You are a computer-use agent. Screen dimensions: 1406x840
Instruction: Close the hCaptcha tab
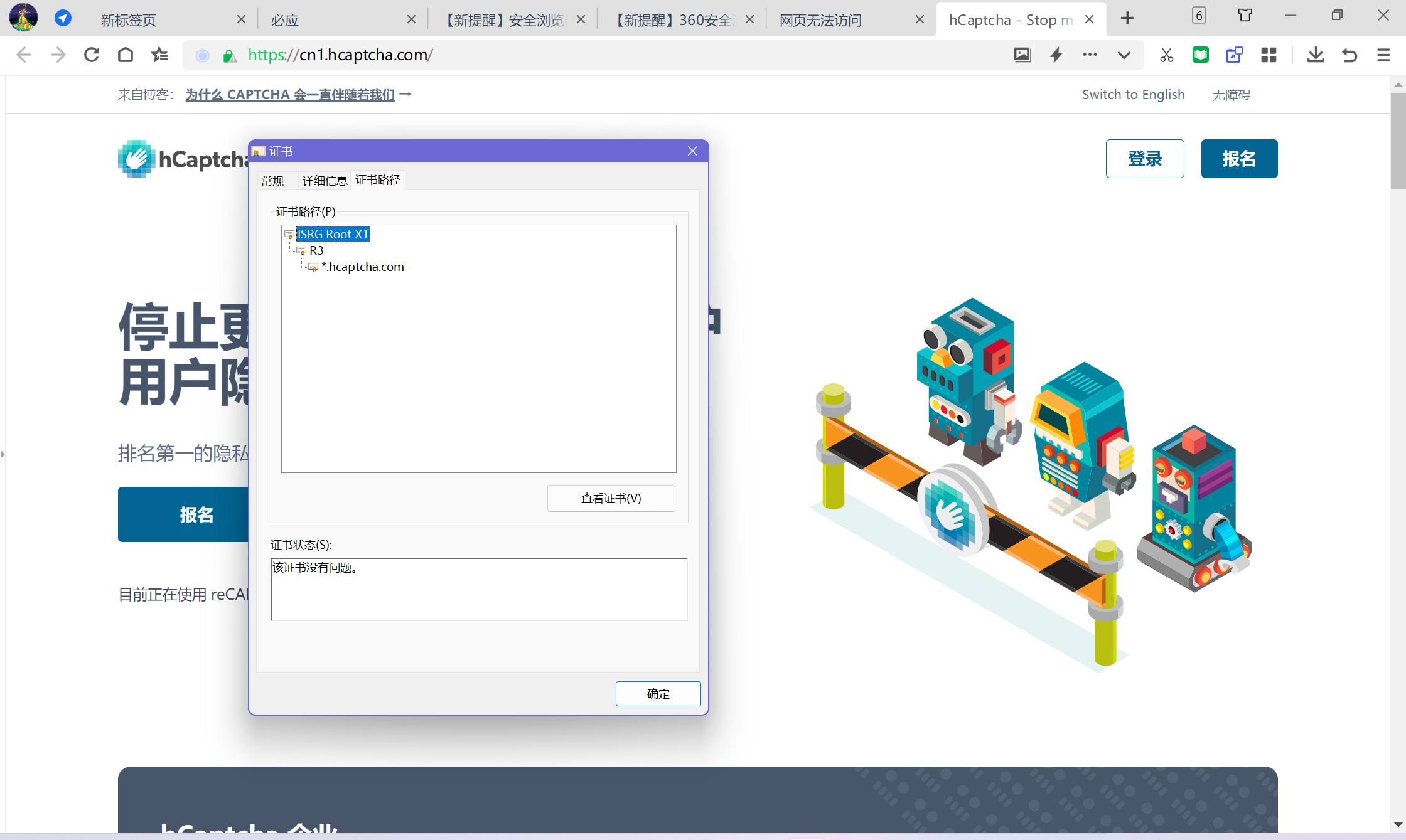click(x=1090, y=19)
